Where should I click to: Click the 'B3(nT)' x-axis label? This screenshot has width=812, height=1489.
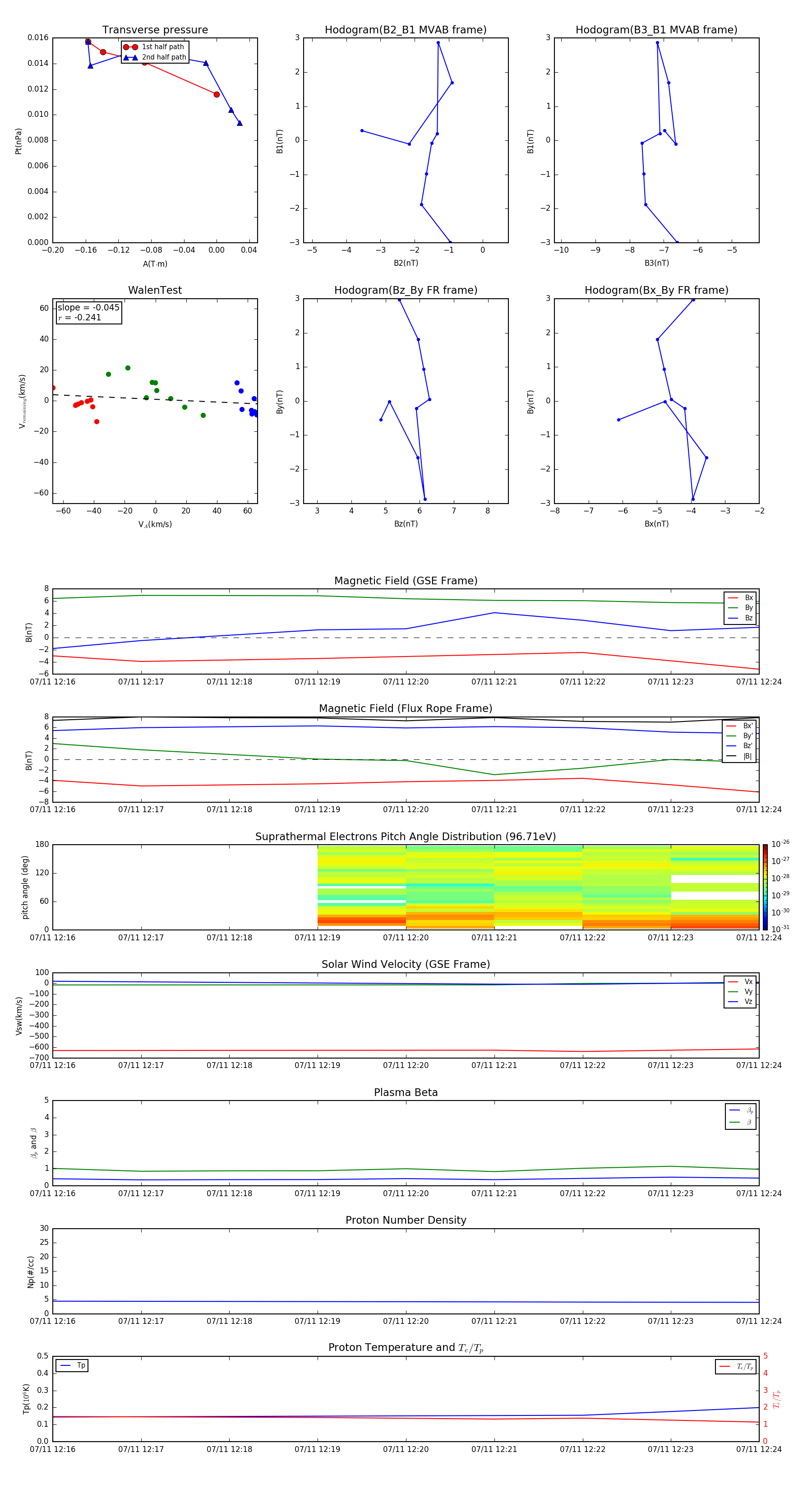(656, 263)
